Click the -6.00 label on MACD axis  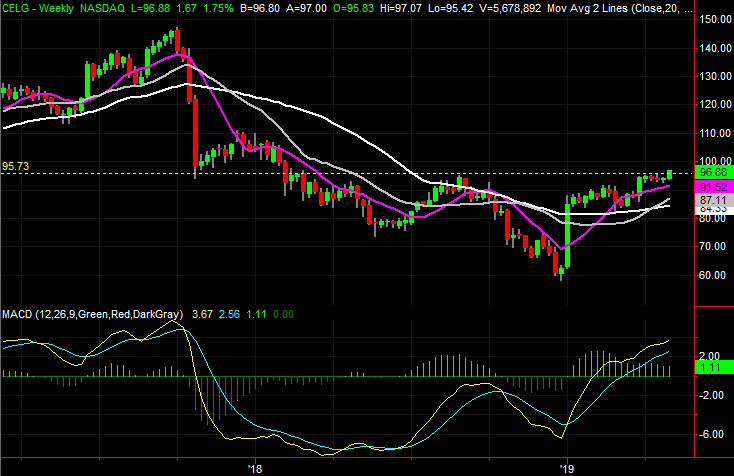point(713,434)
